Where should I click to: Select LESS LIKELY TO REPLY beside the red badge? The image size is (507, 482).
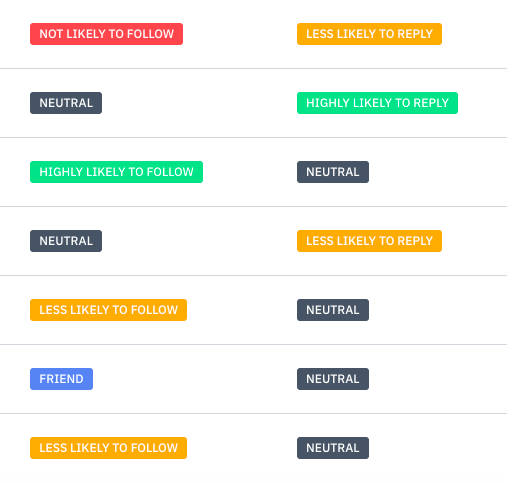(x=369, y=34)
